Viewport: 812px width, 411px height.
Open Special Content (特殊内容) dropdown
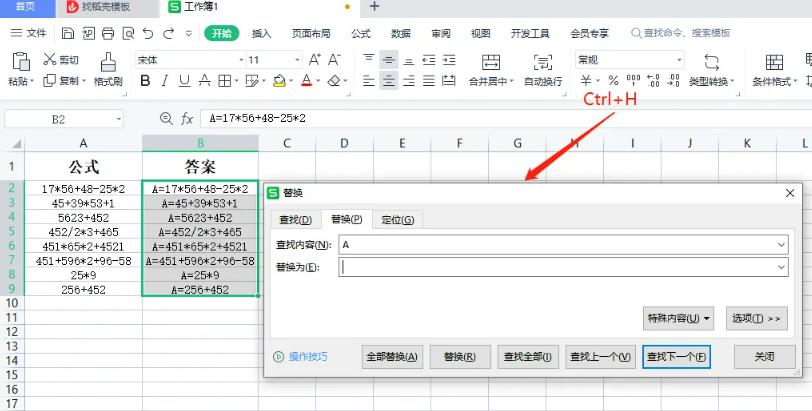click(x=678, y=318)
